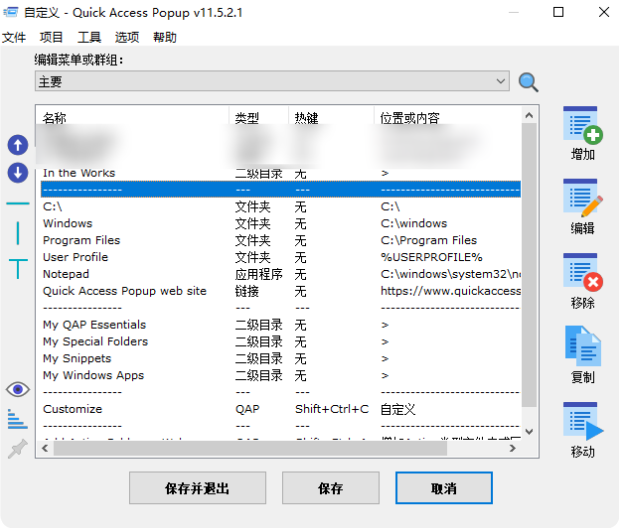Select the My Windows Apps row

coord(281,375)
